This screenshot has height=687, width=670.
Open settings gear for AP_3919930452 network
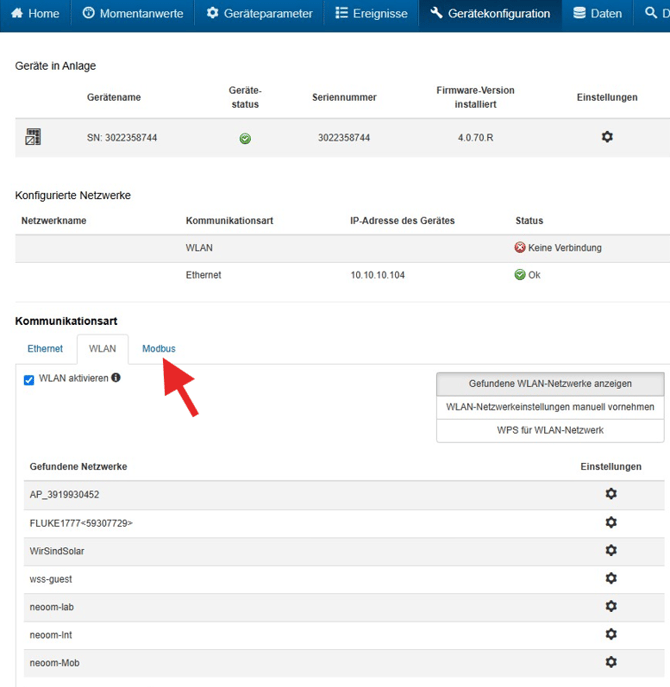(x=611, y=494)
